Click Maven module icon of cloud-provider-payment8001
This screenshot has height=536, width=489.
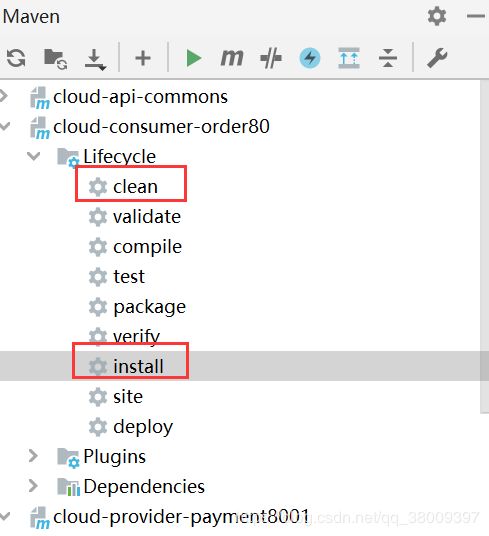click(x=40, y=518)
